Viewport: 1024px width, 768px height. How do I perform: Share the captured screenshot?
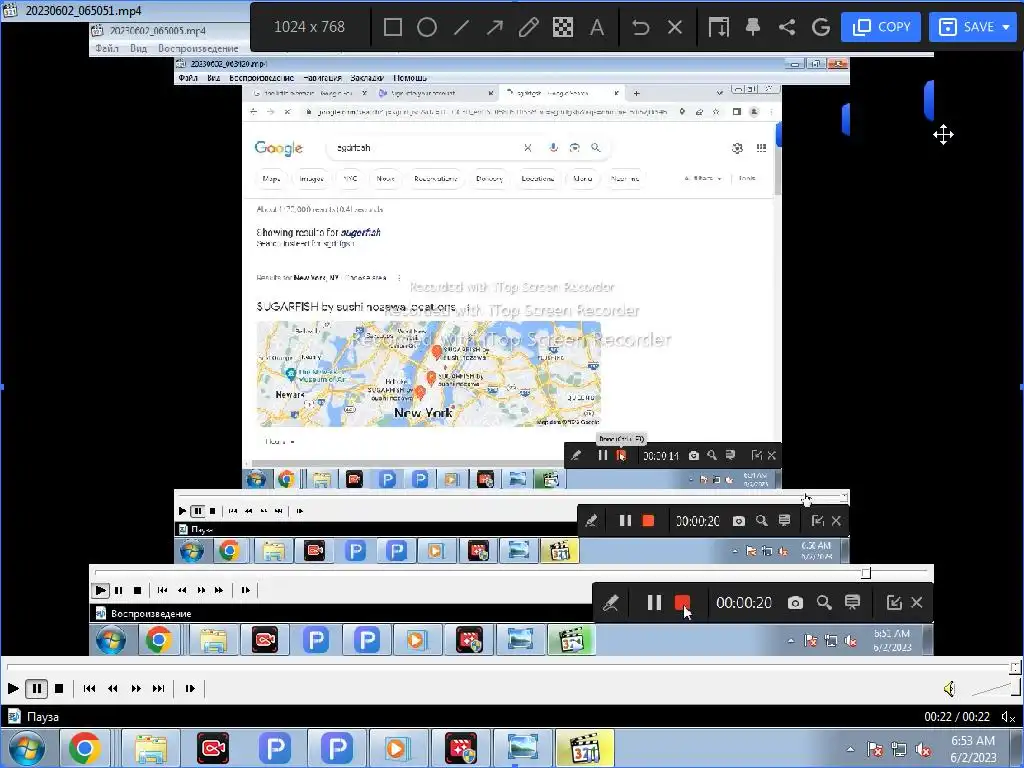point(787,27)
